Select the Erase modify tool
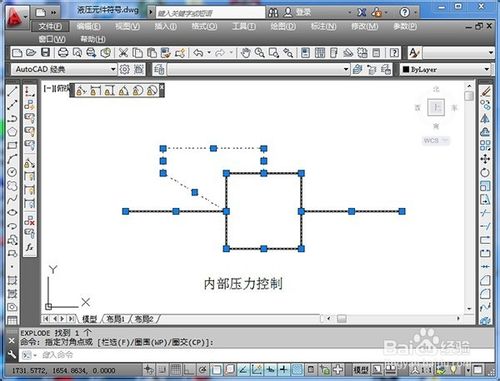 pos(486,91)
